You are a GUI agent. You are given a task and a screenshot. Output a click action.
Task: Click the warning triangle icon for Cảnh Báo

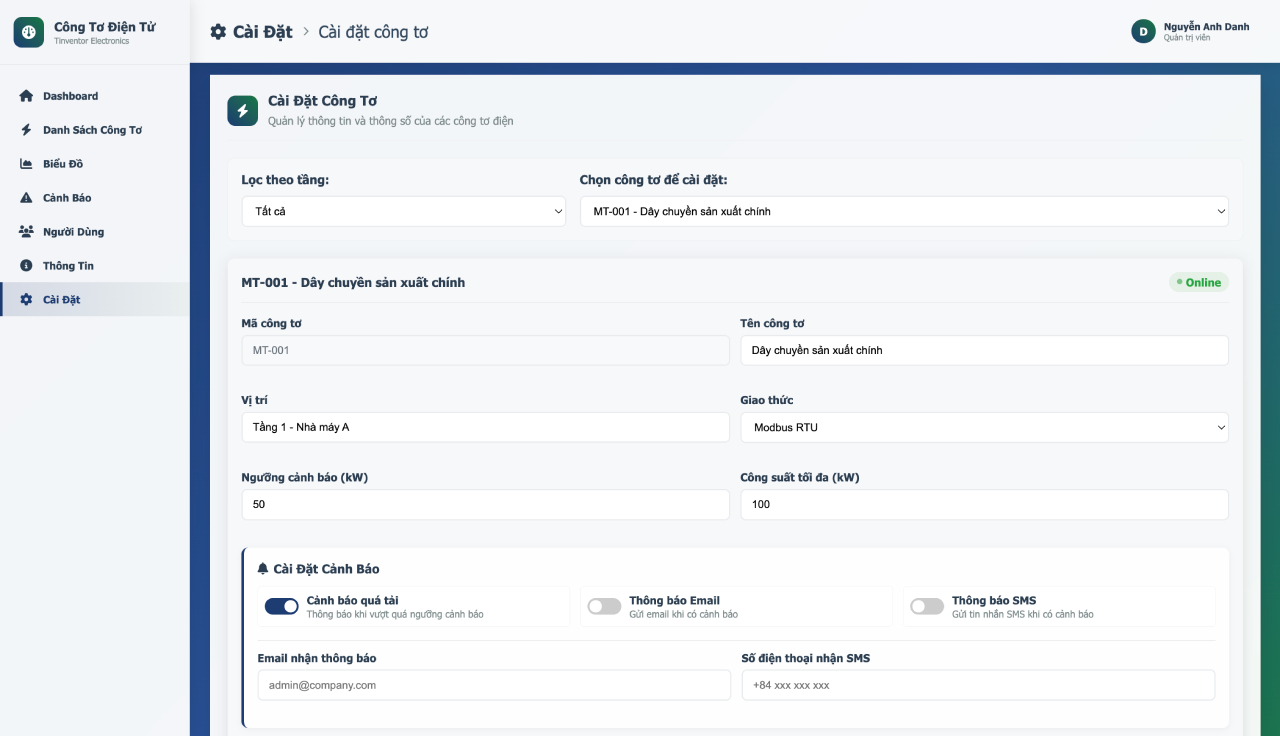[x=26, y=198]
